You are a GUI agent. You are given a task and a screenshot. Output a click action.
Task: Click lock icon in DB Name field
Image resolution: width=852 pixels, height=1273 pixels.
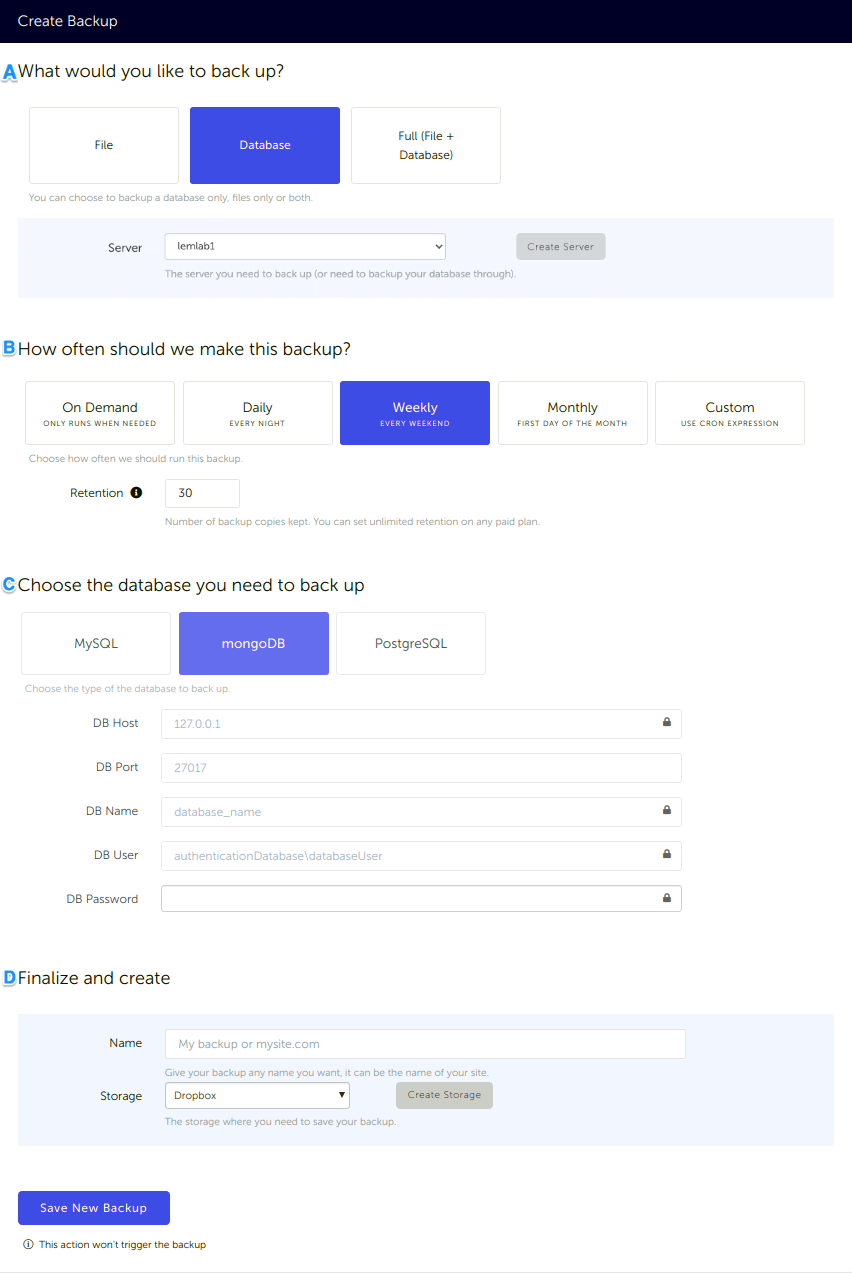(667, 810)
